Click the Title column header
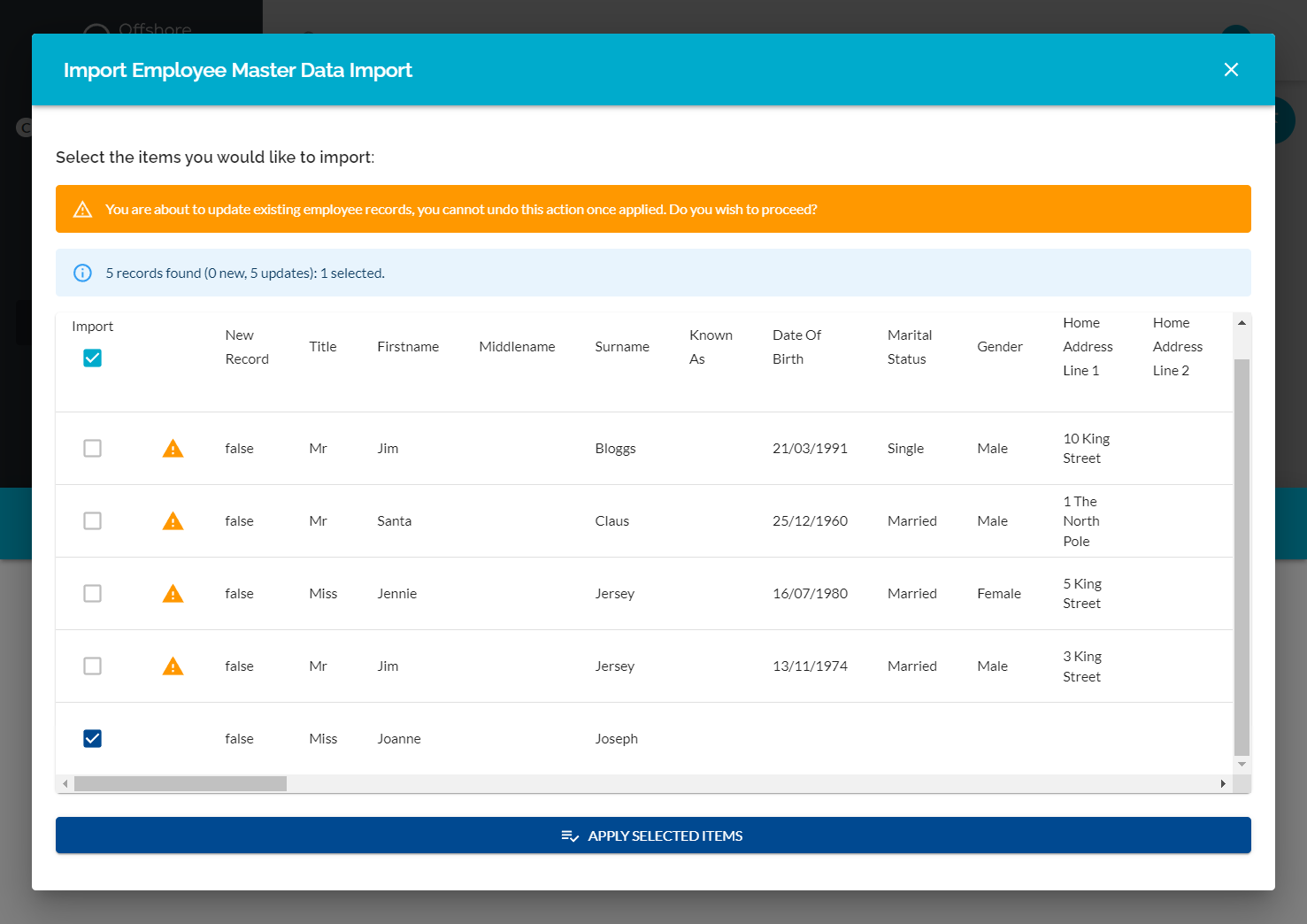This screenshot has height=924, width=1307. 323,347
